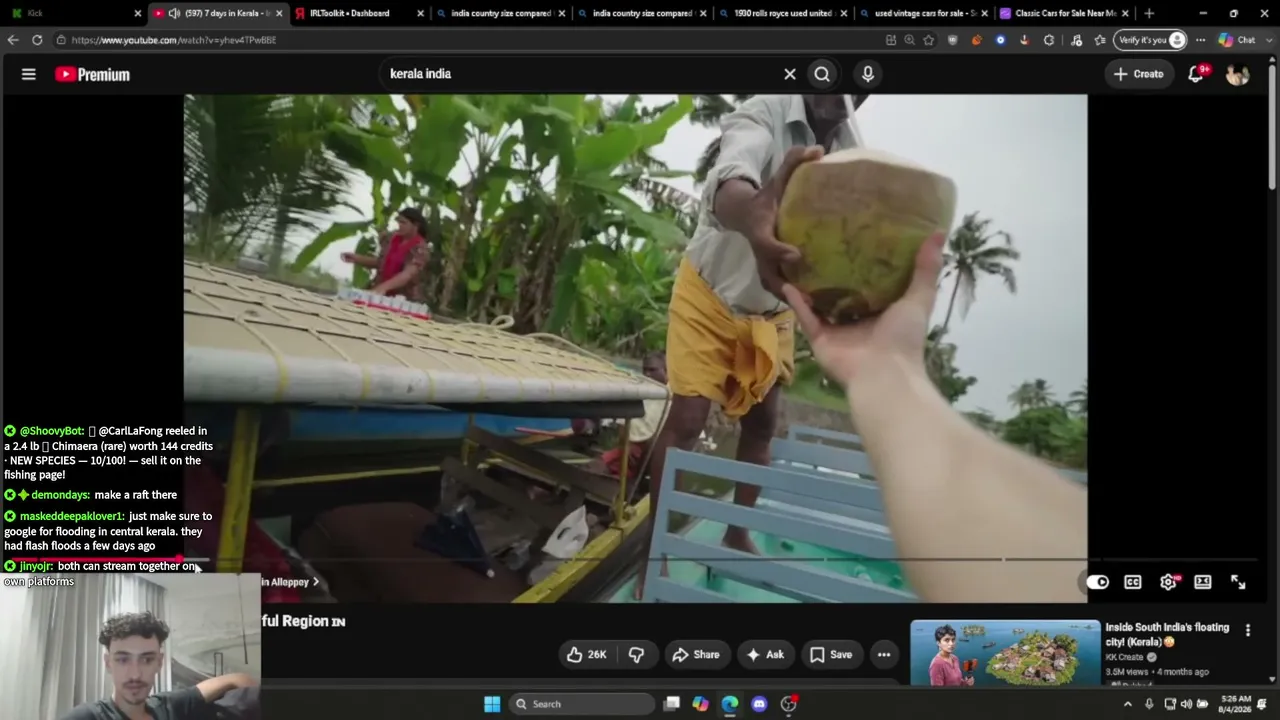Screen dimensions: 1280x720
Task: Toggle the autoplay switch in the player
Action: (x=1098, y=582)
